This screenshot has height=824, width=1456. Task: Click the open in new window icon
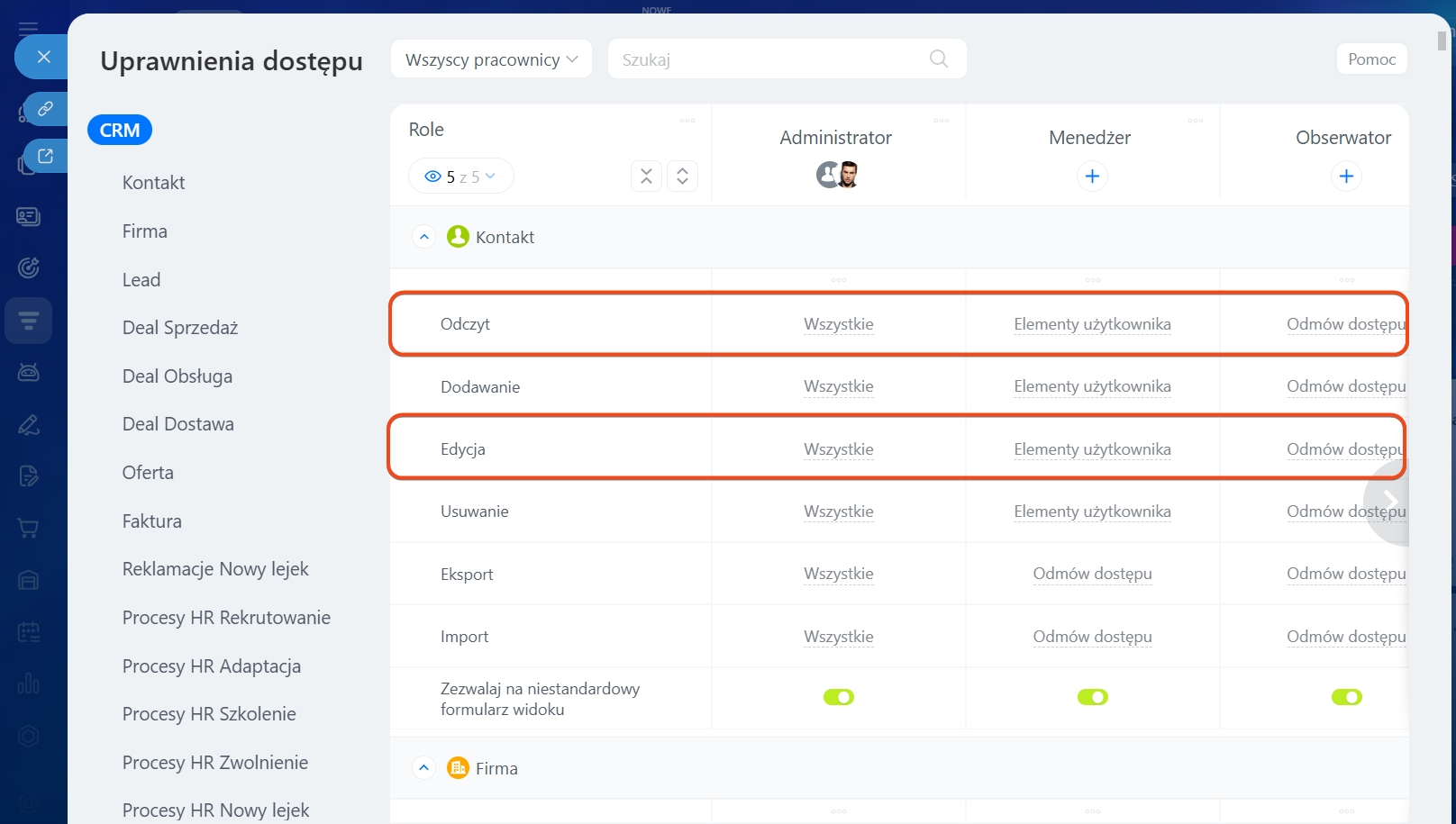coord(44,156)
